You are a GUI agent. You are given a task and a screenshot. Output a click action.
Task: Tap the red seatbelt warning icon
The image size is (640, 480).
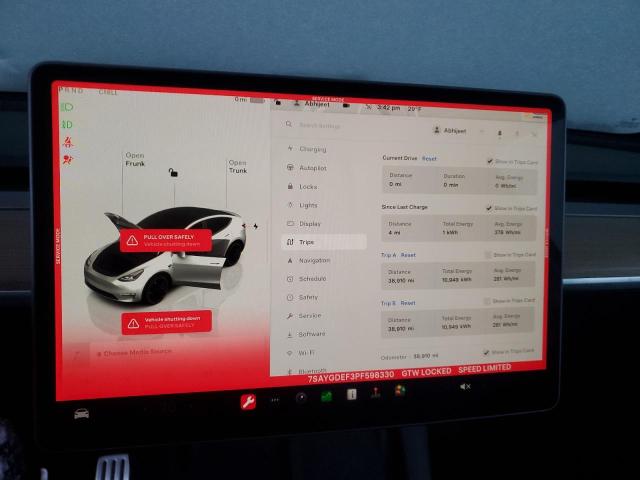pyautogui.click(x=68, y=142)
